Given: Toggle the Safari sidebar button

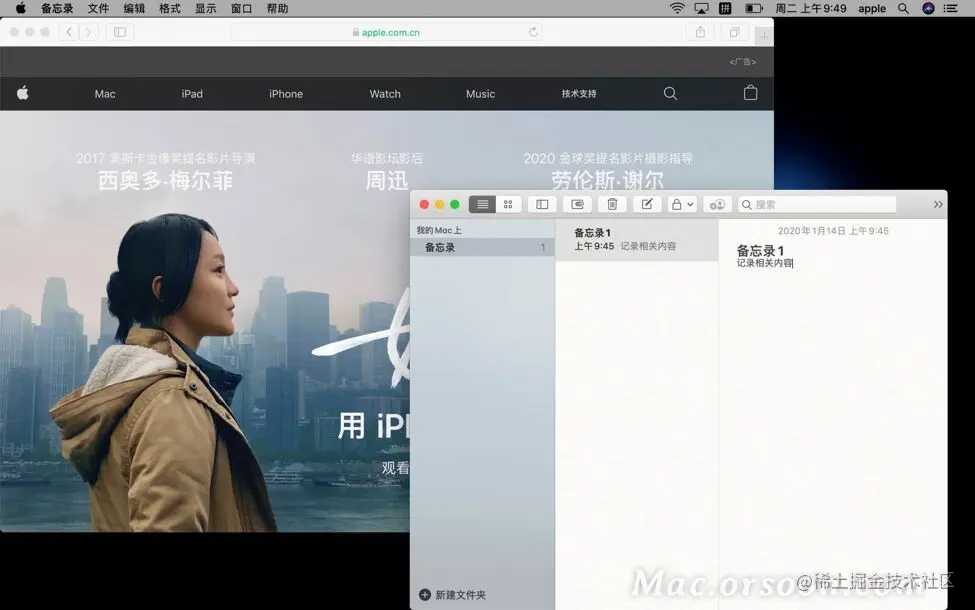Looking at the screenshot, I should pos(120,32).
